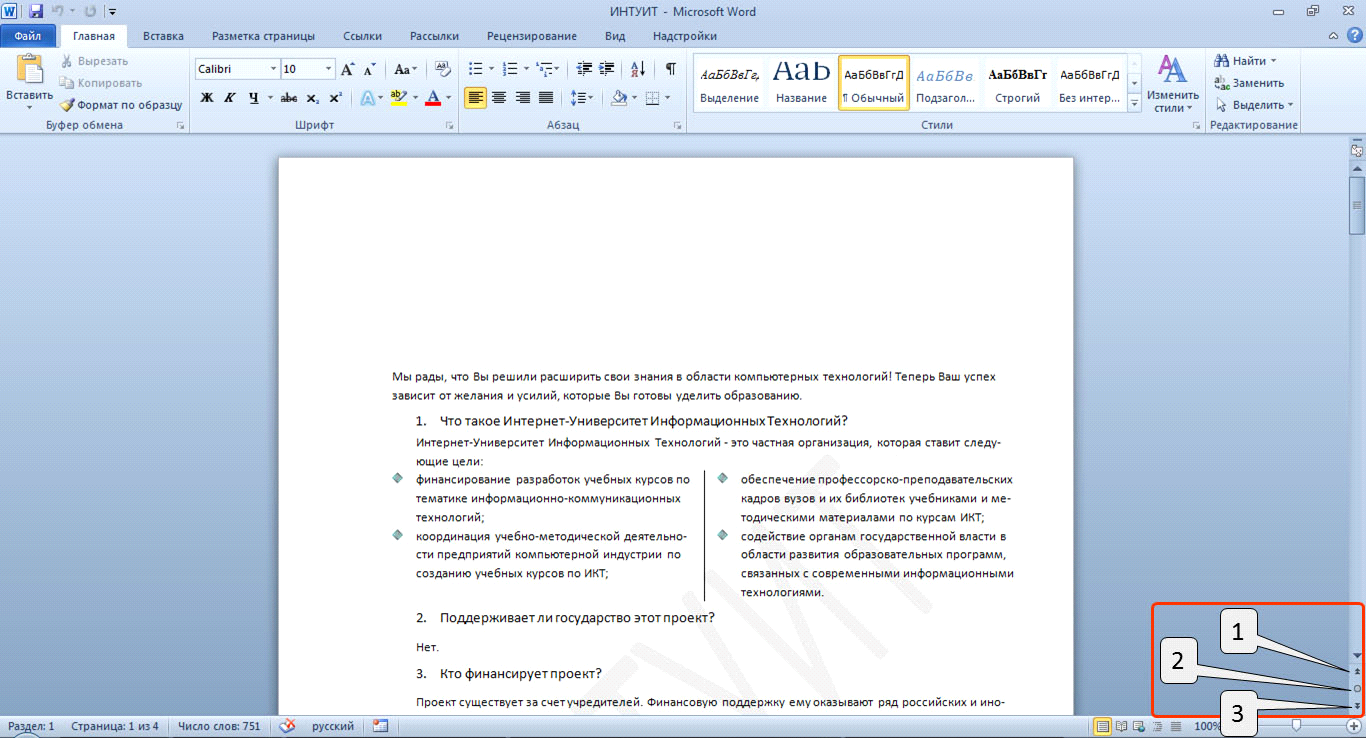
Task: Justify paragraph text
Action: (546, 98)
